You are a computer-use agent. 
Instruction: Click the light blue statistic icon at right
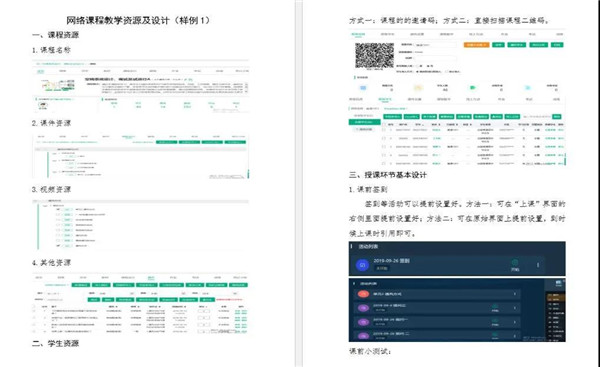coord(528,88)
